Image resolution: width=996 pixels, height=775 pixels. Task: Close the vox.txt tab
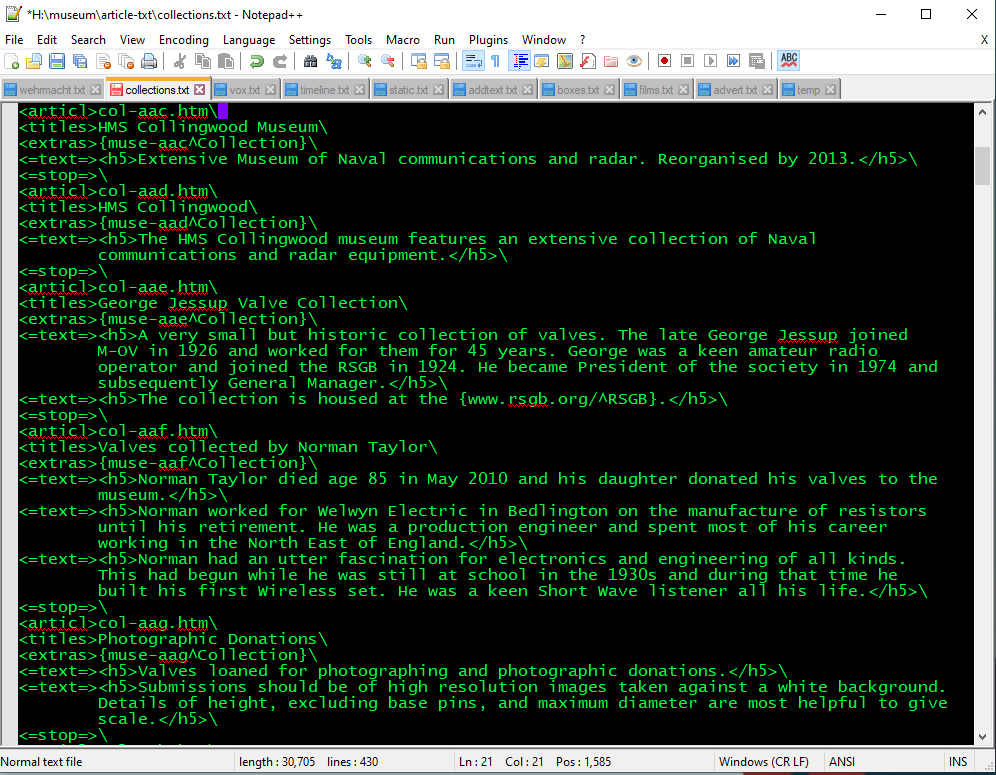pos(271,90)
